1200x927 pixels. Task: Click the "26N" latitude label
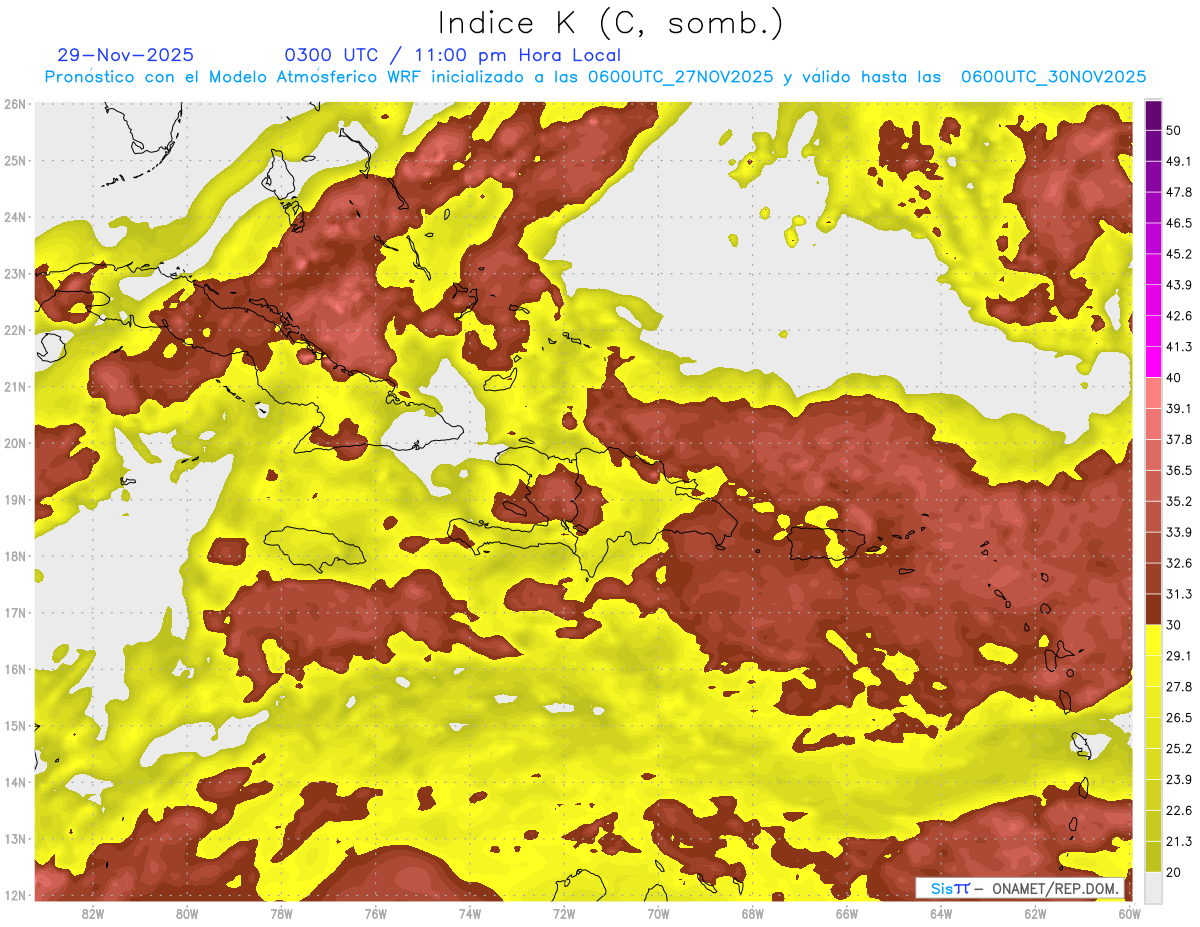point(15,104)
